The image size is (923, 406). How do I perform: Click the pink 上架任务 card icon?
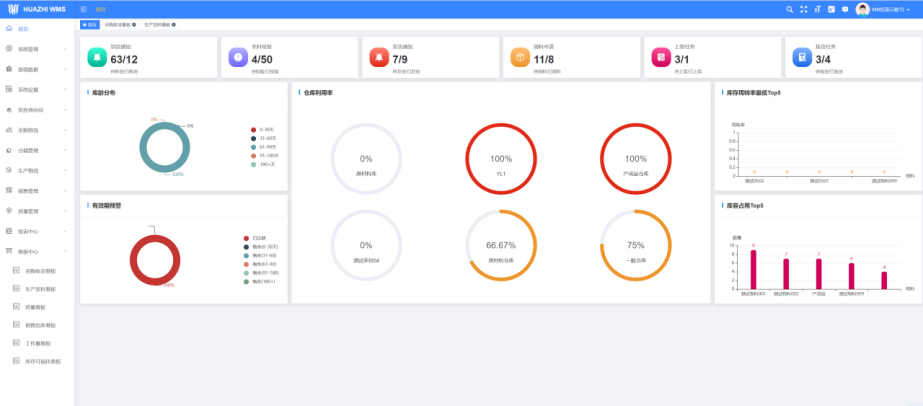(x=659, y=58)
